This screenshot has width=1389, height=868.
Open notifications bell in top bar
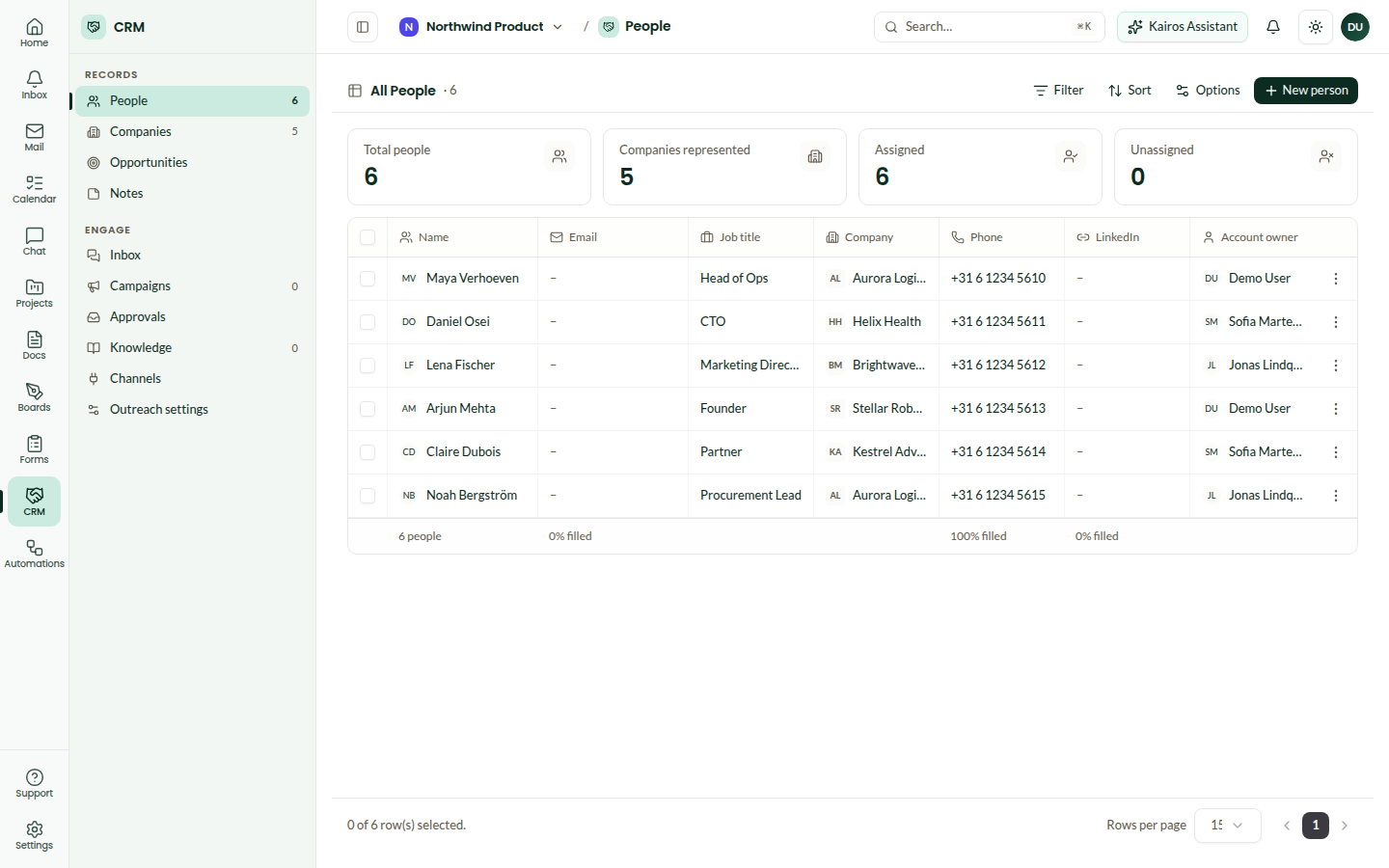click(x=1273, y=27)
